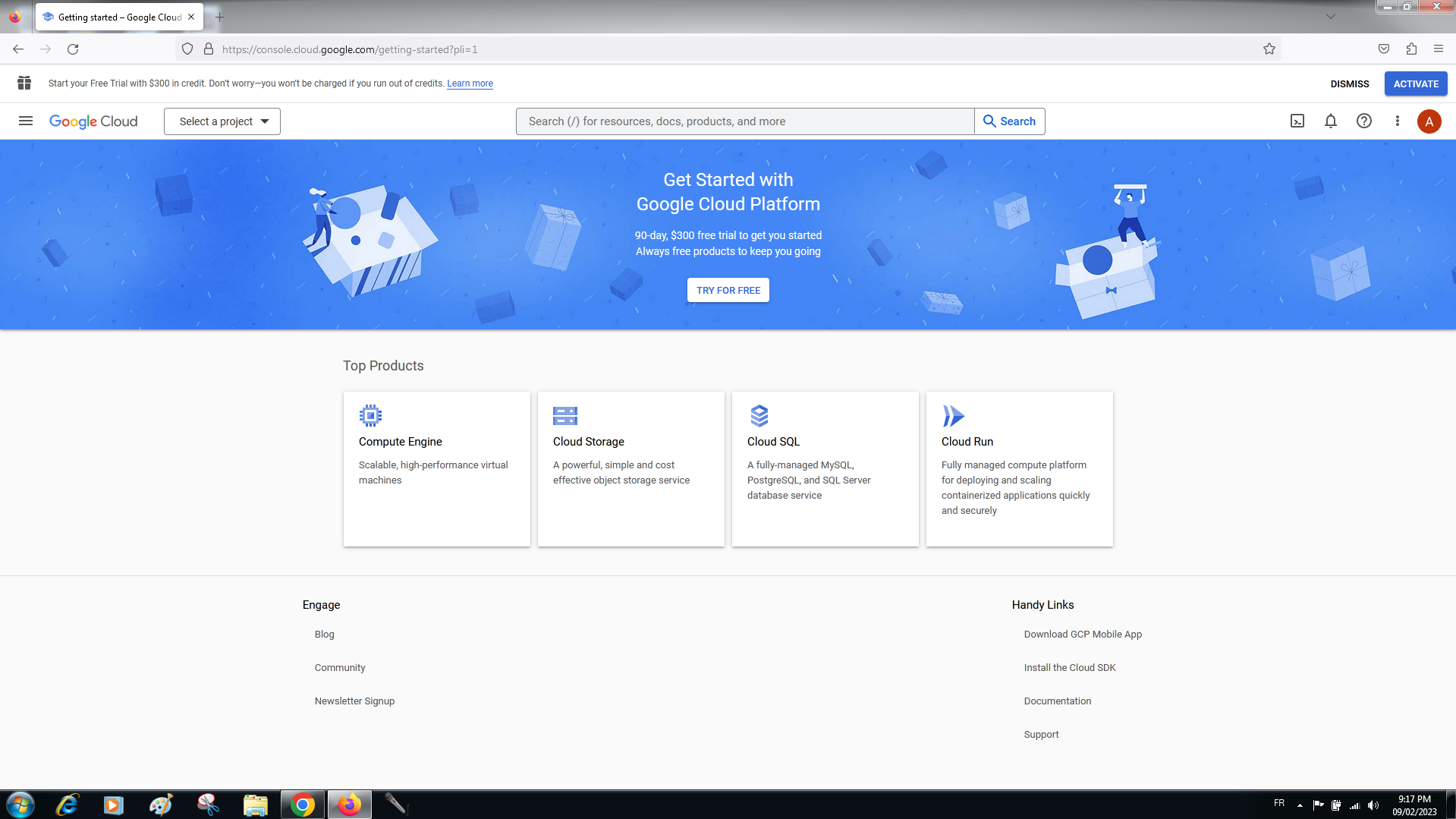Open Chrome from the Windows taskbar
1456x819 pixels.
tap(303, 805)
